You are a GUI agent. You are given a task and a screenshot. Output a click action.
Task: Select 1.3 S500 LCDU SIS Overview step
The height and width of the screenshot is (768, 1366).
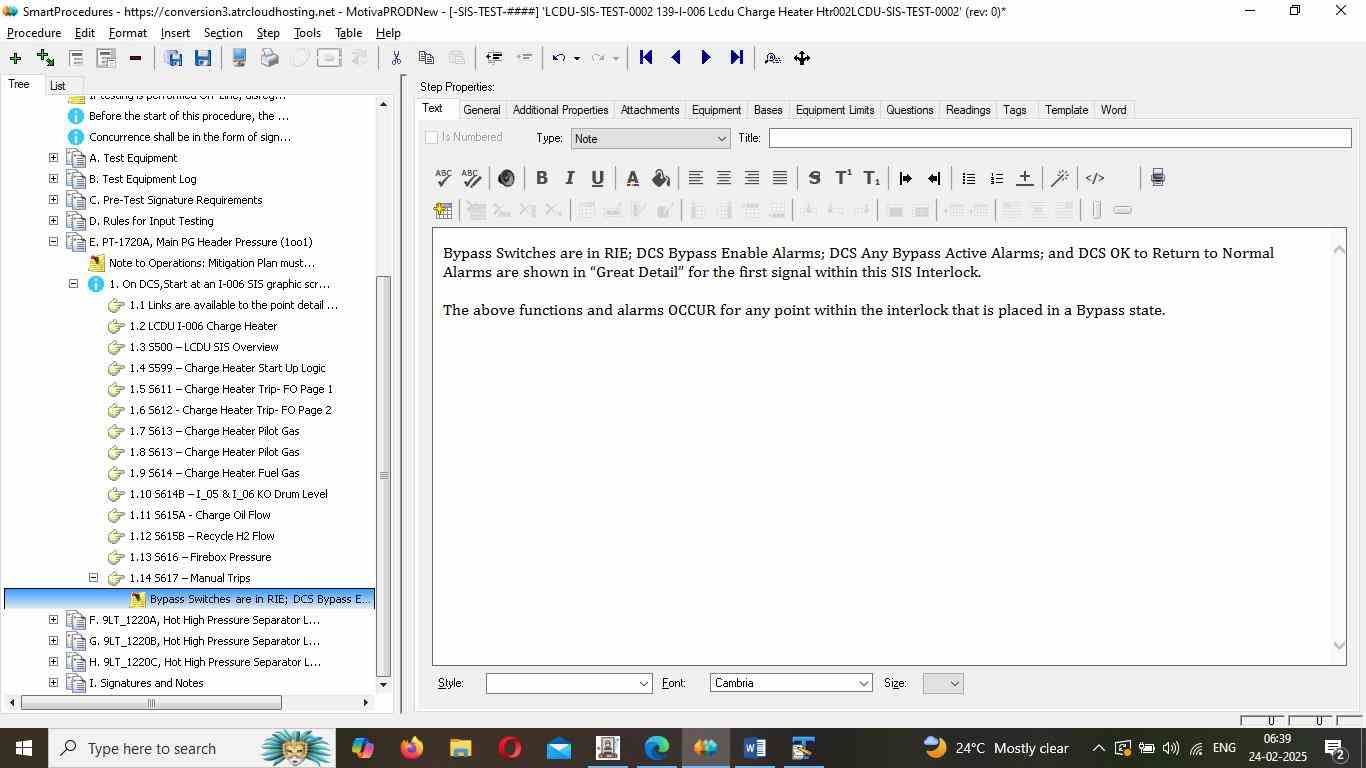(204, 347)
